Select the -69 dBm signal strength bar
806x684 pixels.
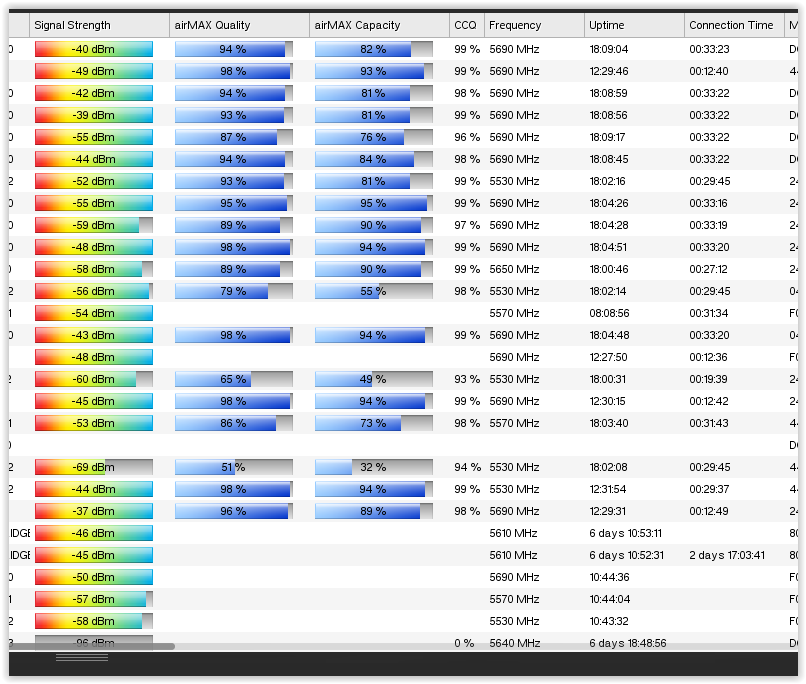point(94,467)
